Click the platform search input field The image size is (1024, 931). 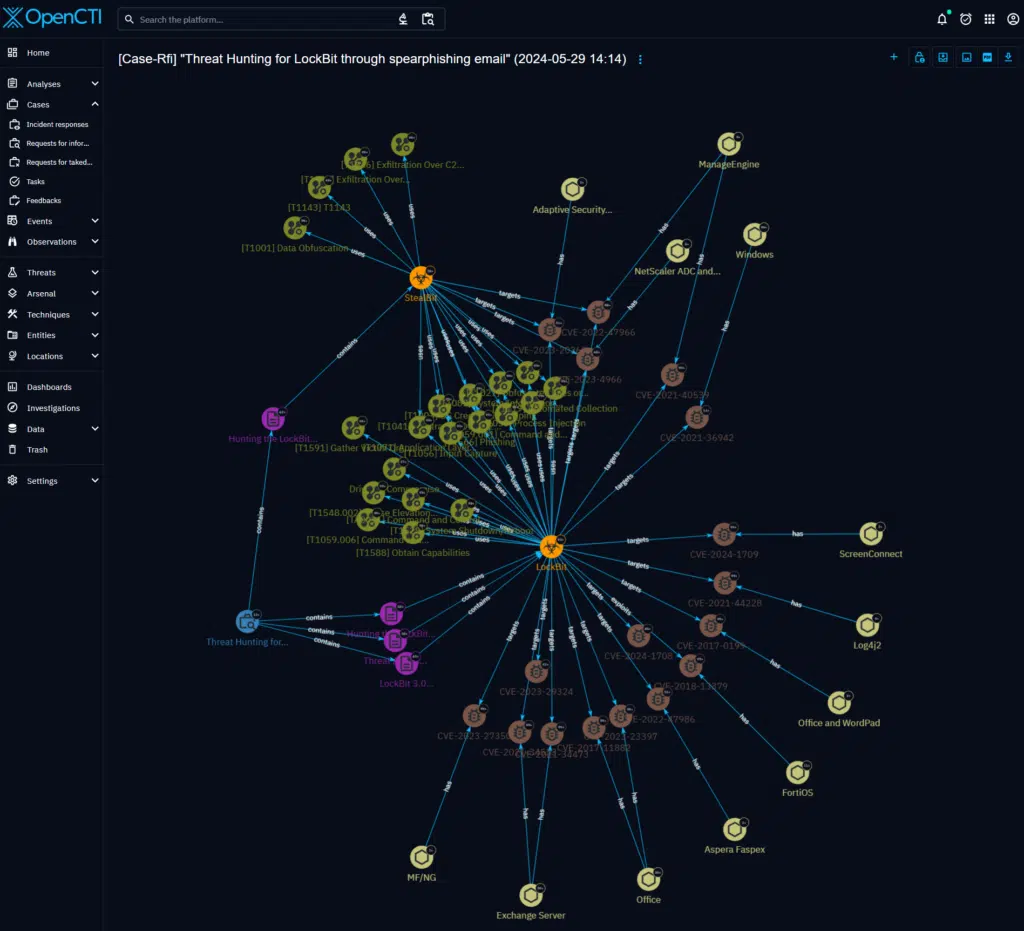(250, 18)
